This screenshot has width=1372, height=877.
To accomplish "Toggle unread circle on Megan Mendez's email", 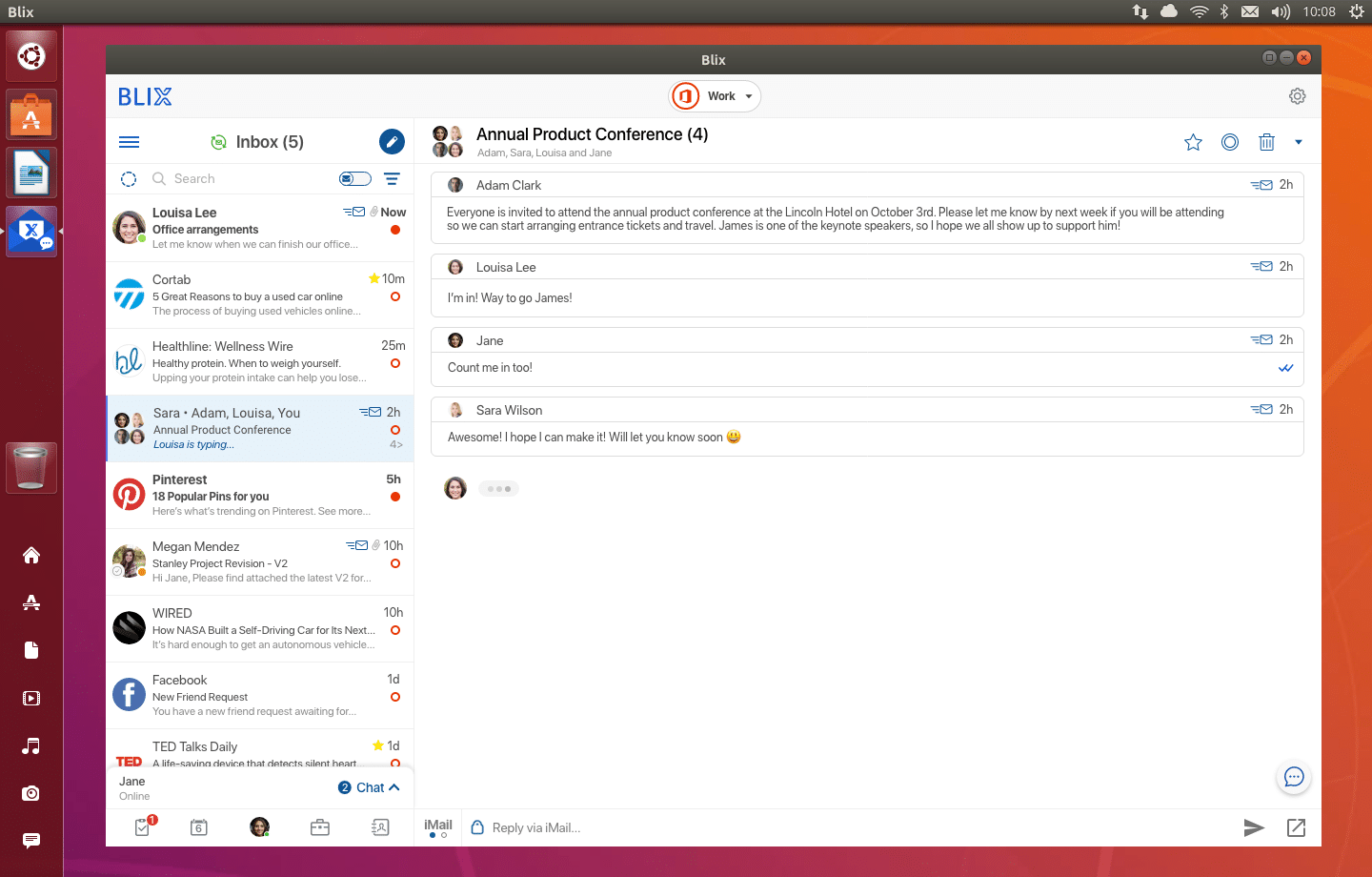I will coord(395,563).
